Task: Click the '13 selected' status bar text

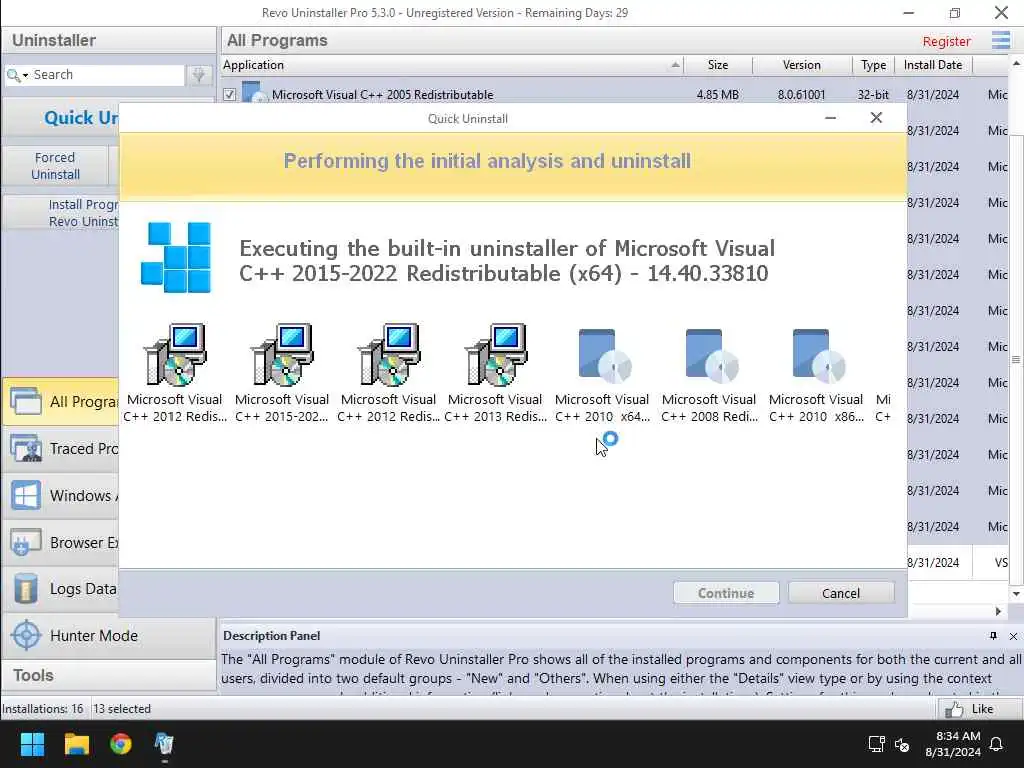Action: click(x=122, y=709)
